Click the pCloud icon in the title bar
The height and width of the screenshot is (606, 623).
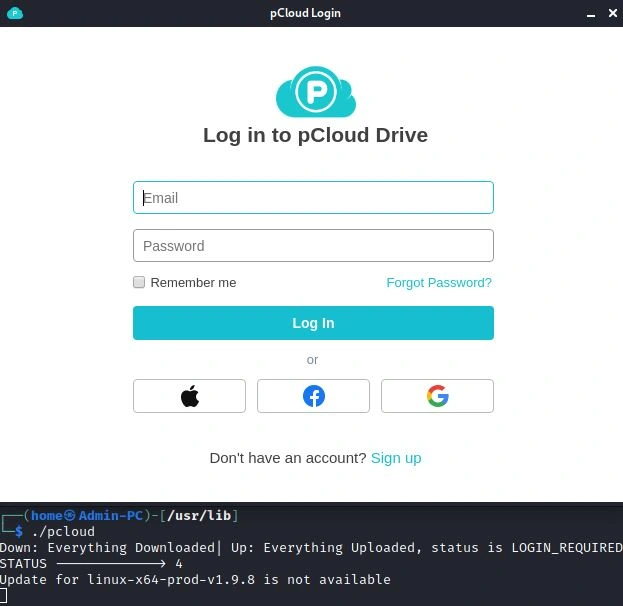(x=15, y=13)
